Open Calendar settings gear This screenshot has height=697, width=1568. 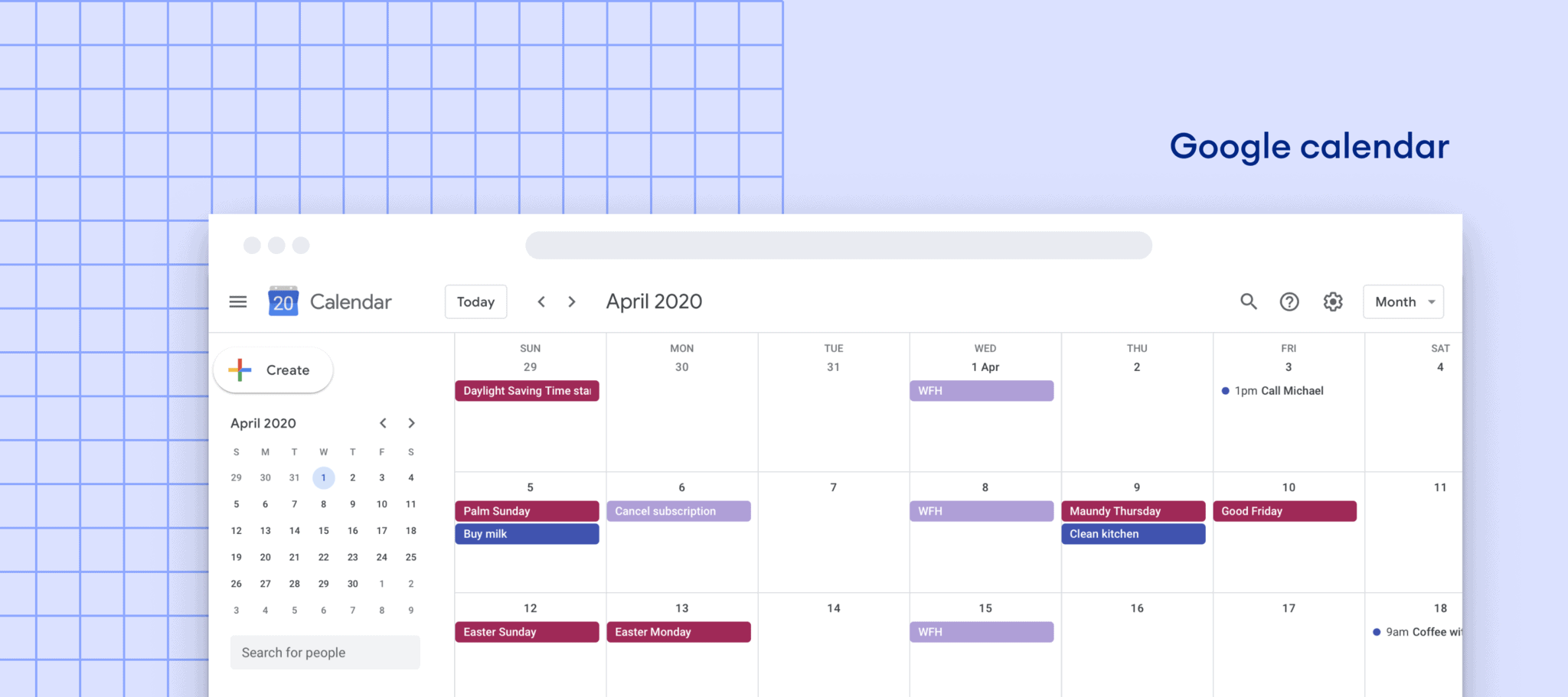1332,301
